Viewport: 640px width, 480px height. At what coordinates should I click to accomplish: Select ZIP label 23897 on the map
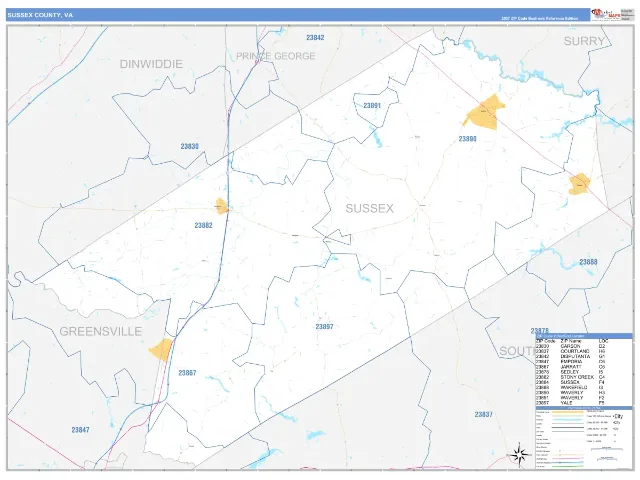click(324, 327)
